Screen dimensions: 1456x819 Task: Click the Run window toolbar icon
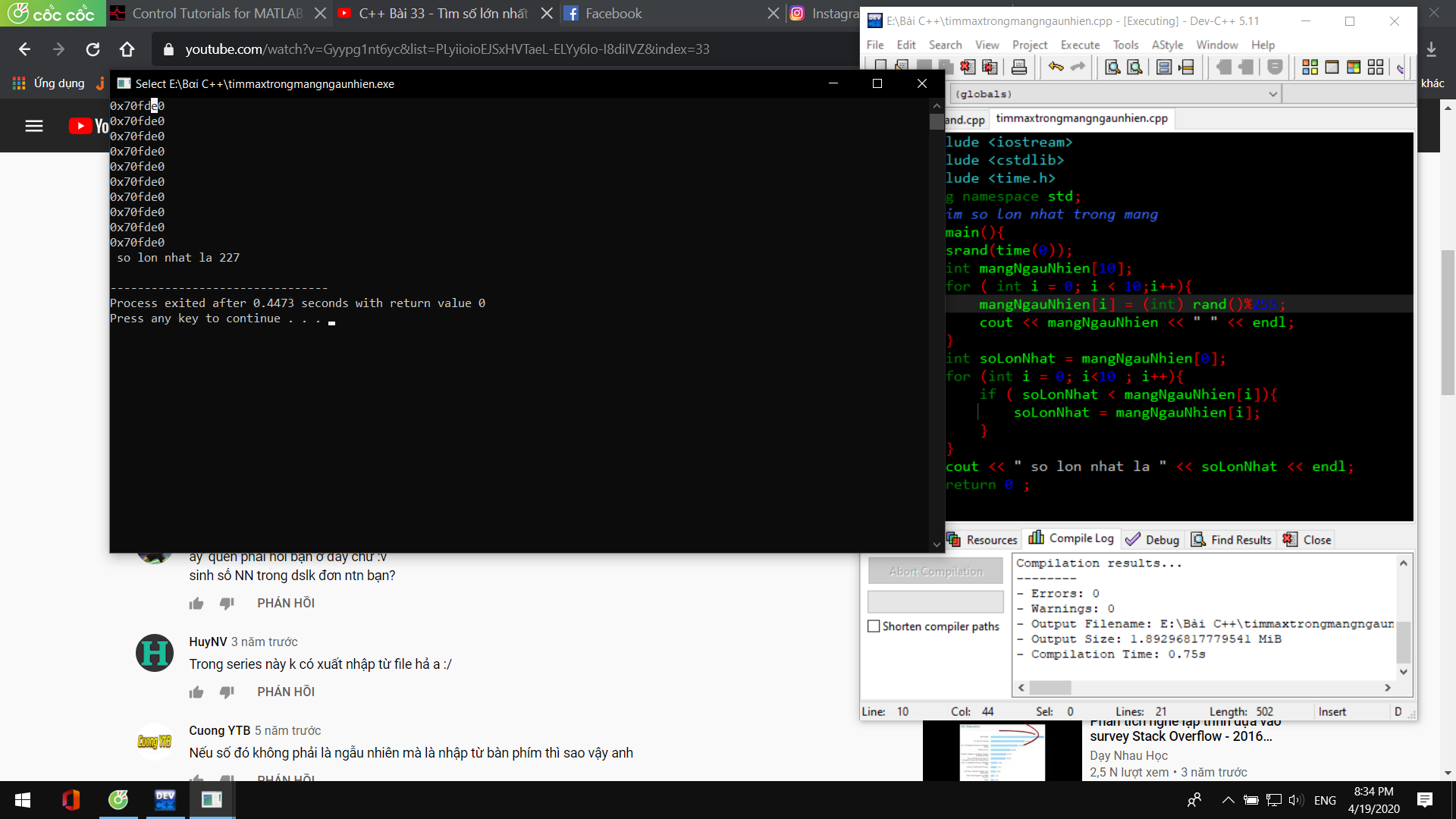(x=1332, y=67)
